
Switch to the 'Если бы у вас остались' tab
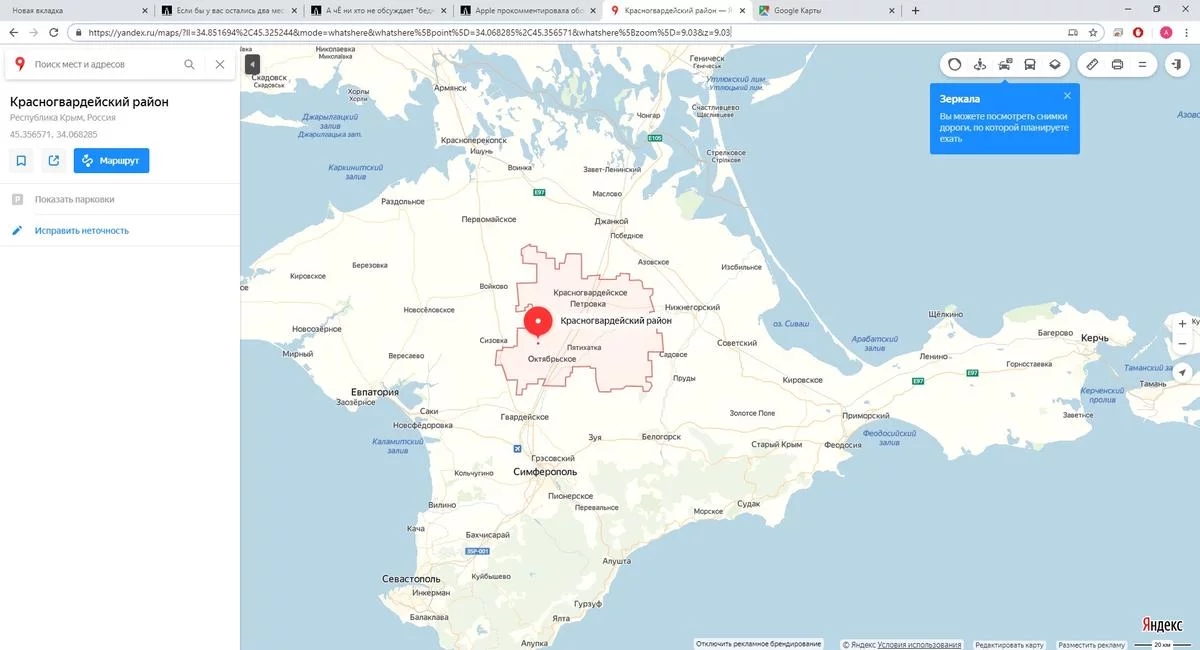228,10
